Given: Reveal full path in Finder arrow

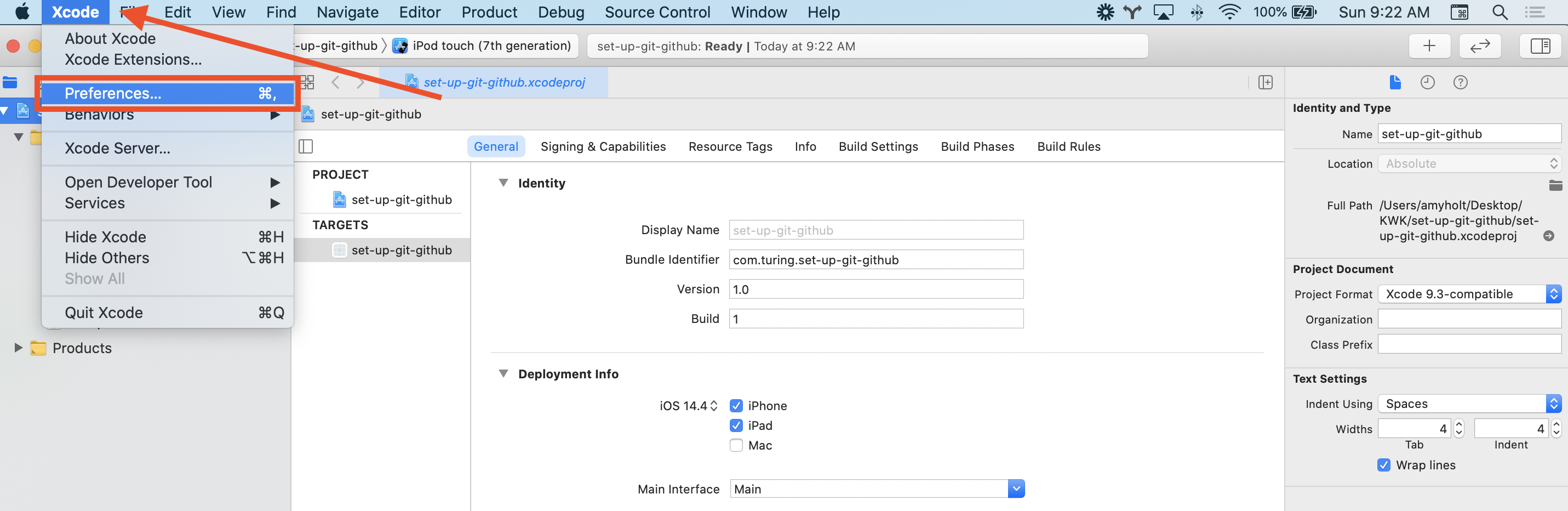Looking at the screenshot, I should click(x=1549, y=236).
